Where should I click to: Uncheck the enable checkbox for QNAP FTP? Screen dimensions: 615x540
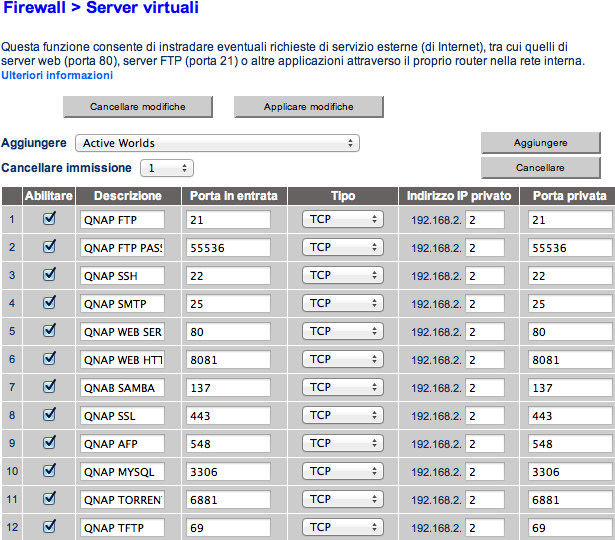point(49,219)
